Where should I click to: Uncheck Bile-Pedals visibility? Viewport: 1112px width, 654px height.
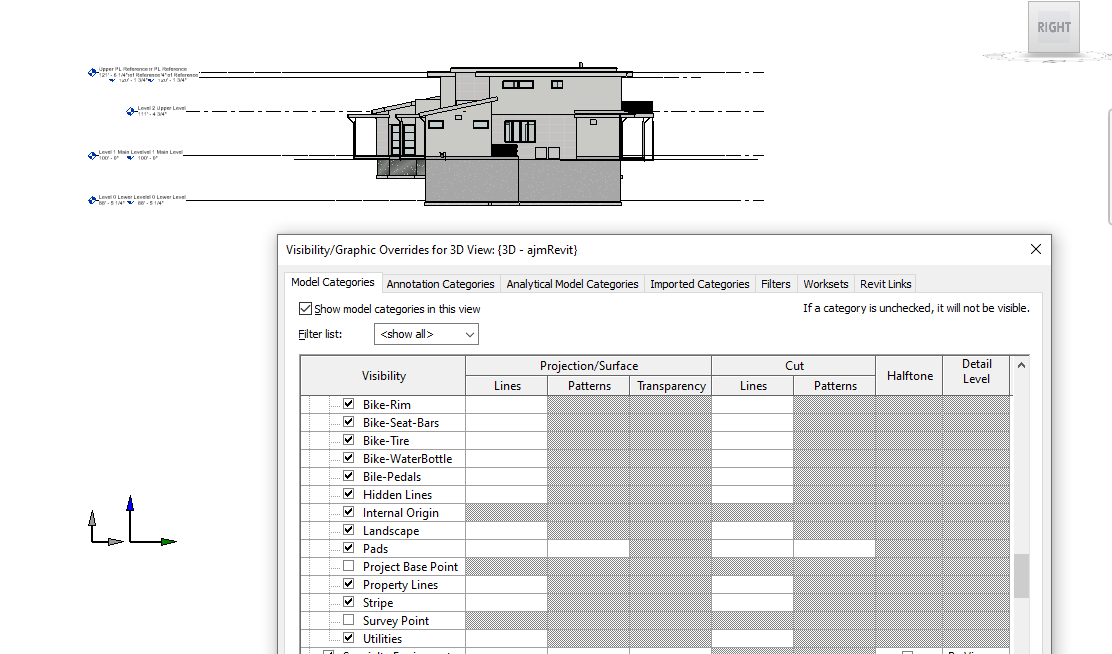coord(348,475)
